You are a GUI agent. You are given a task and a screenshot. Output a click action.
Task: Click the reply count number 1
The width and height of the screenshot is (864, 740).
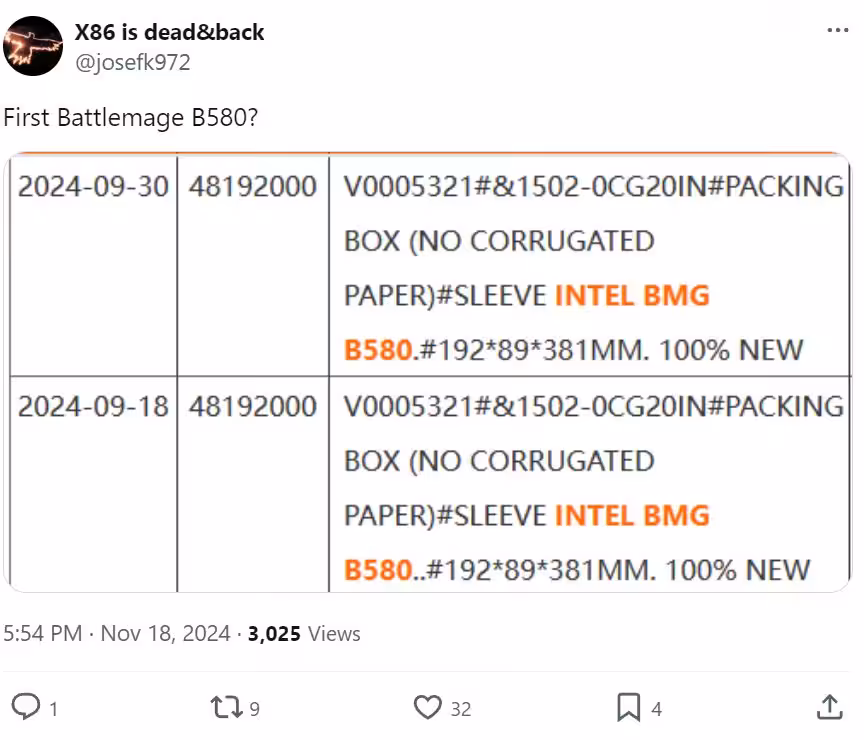53,709
